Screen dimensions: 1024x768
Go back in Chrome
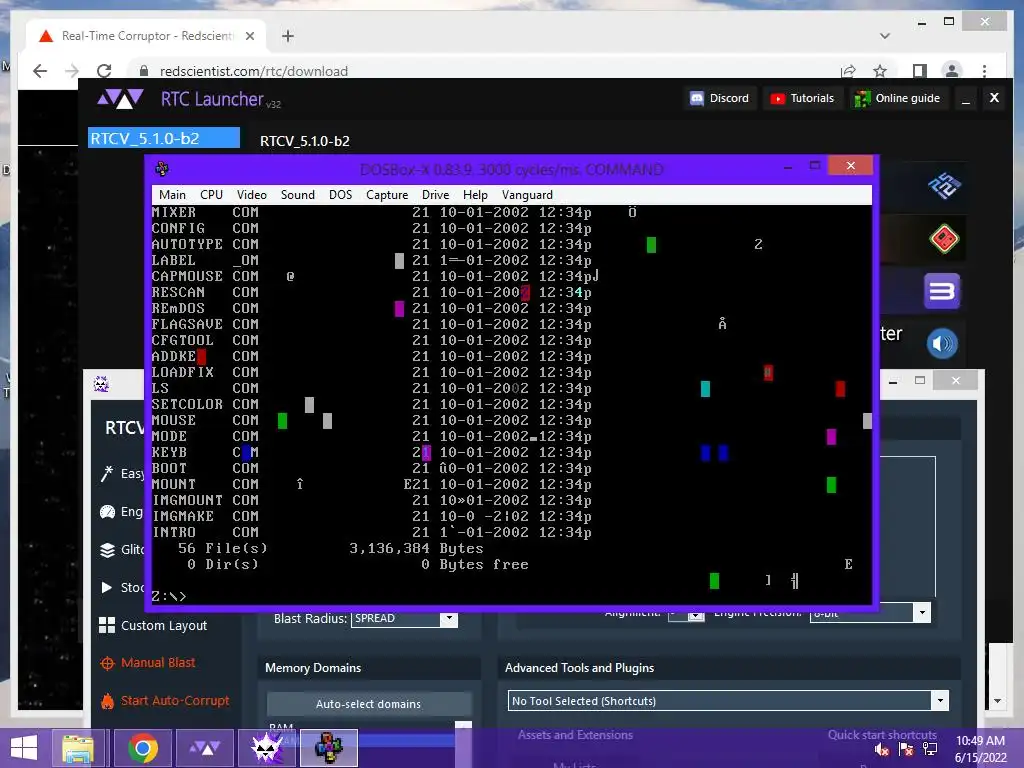click(x=40, y=71)
